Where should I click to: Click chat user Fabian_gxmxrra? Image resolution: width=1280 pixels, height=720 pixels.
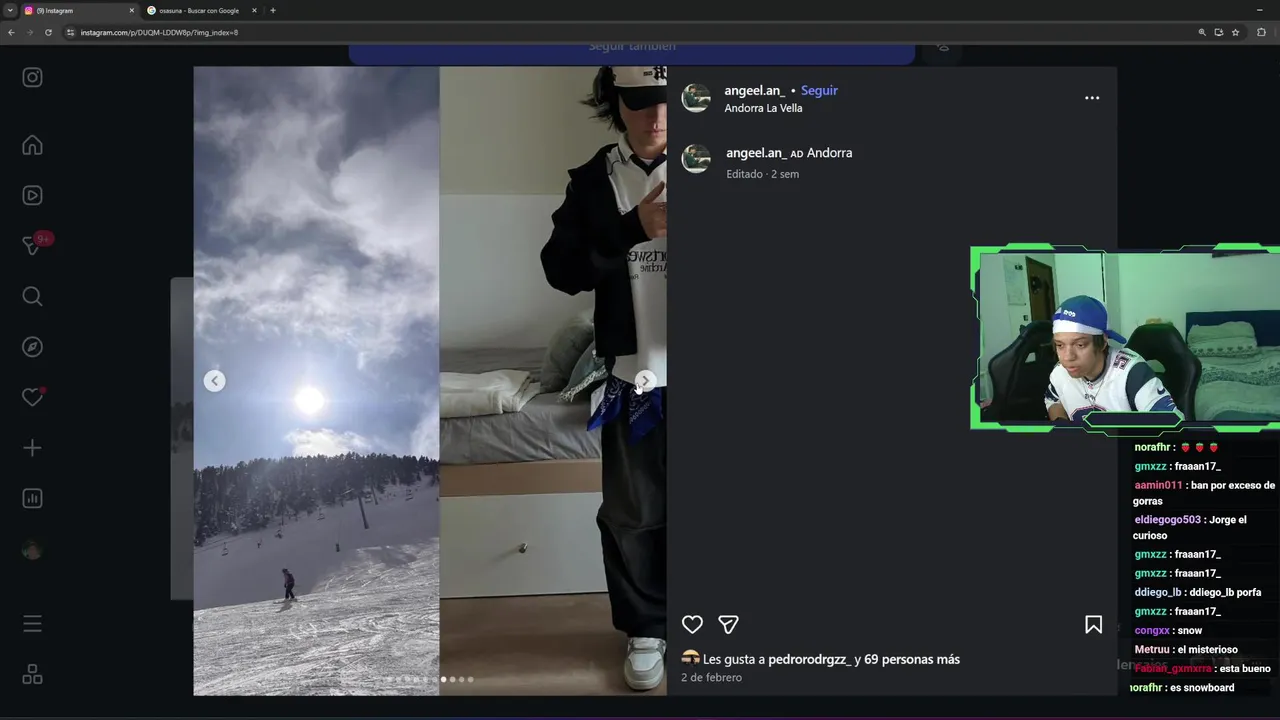pos(1173,669)
